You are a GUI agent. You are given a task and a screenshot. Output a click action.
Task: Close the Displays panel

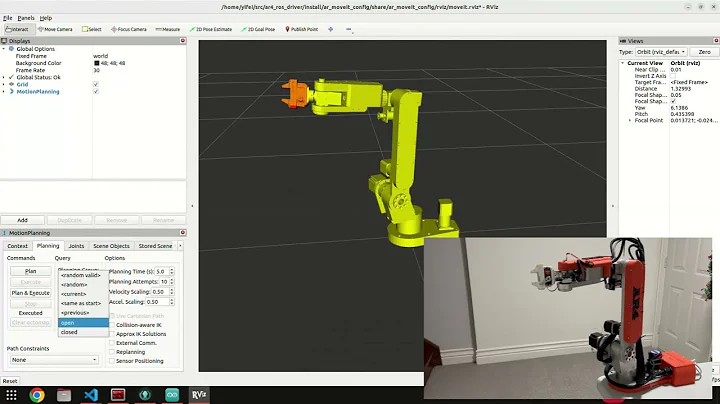183,41
